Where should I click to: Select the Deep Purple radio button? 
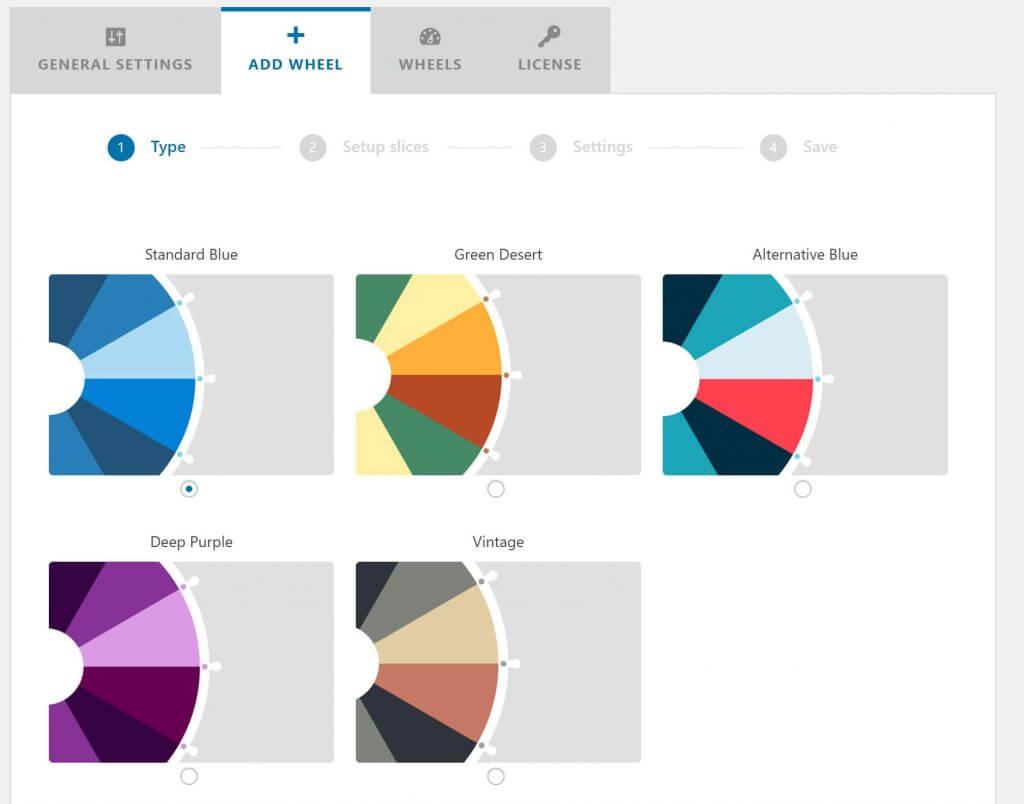tap(191, 775)
